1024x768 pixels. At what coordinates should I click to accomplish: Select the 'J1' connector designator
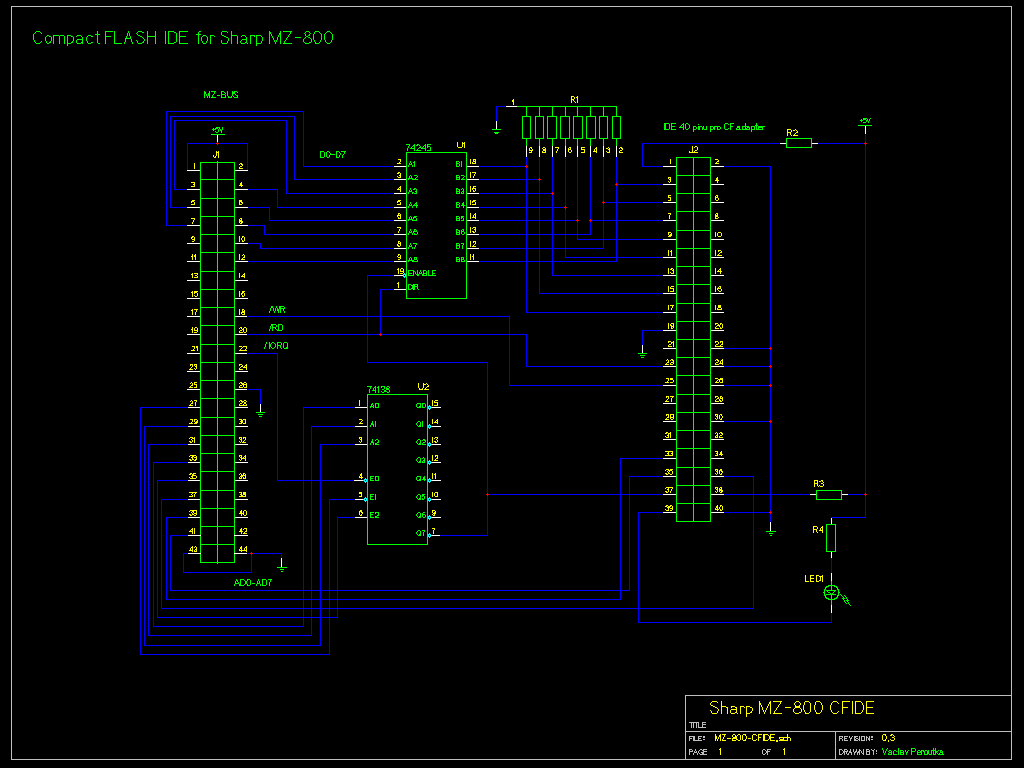pos(216,155)
